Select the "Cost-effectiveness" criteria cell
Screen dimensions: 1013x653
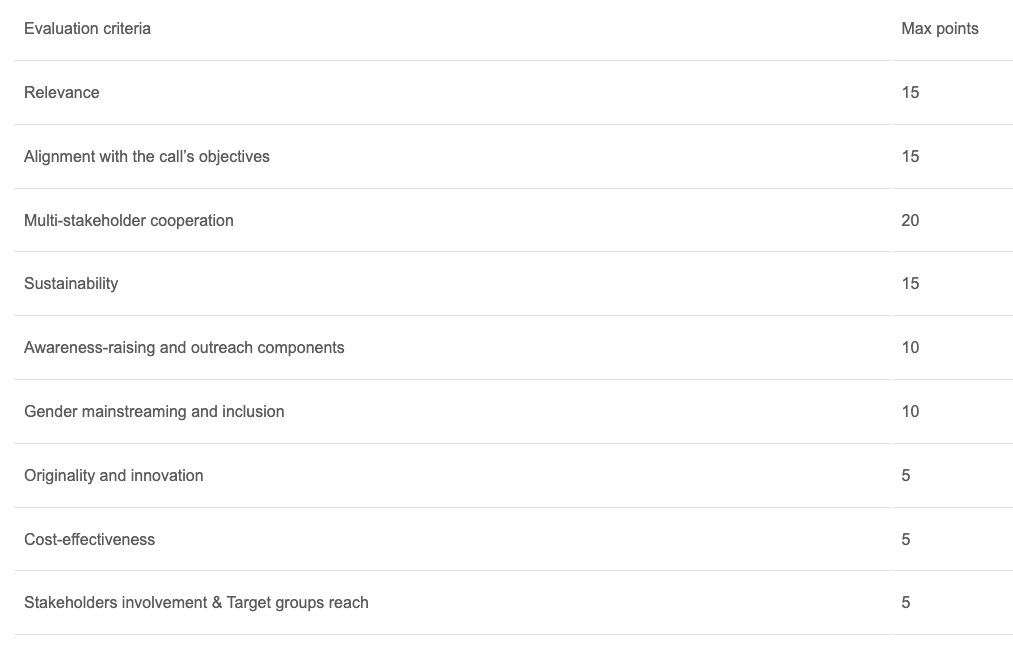90,540
